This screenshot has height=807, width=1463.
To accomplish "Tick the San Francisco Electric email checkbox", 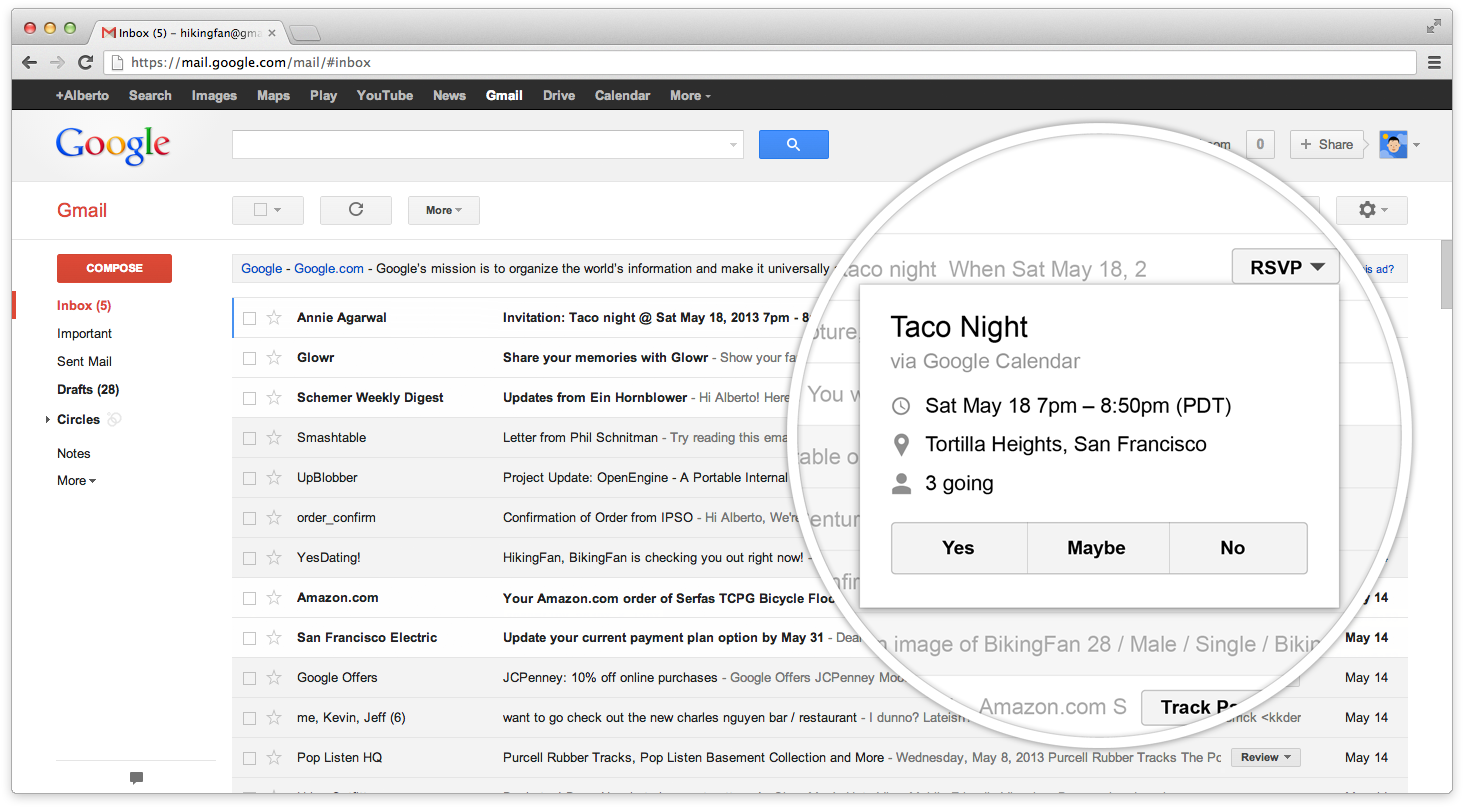I will [249, 638].
